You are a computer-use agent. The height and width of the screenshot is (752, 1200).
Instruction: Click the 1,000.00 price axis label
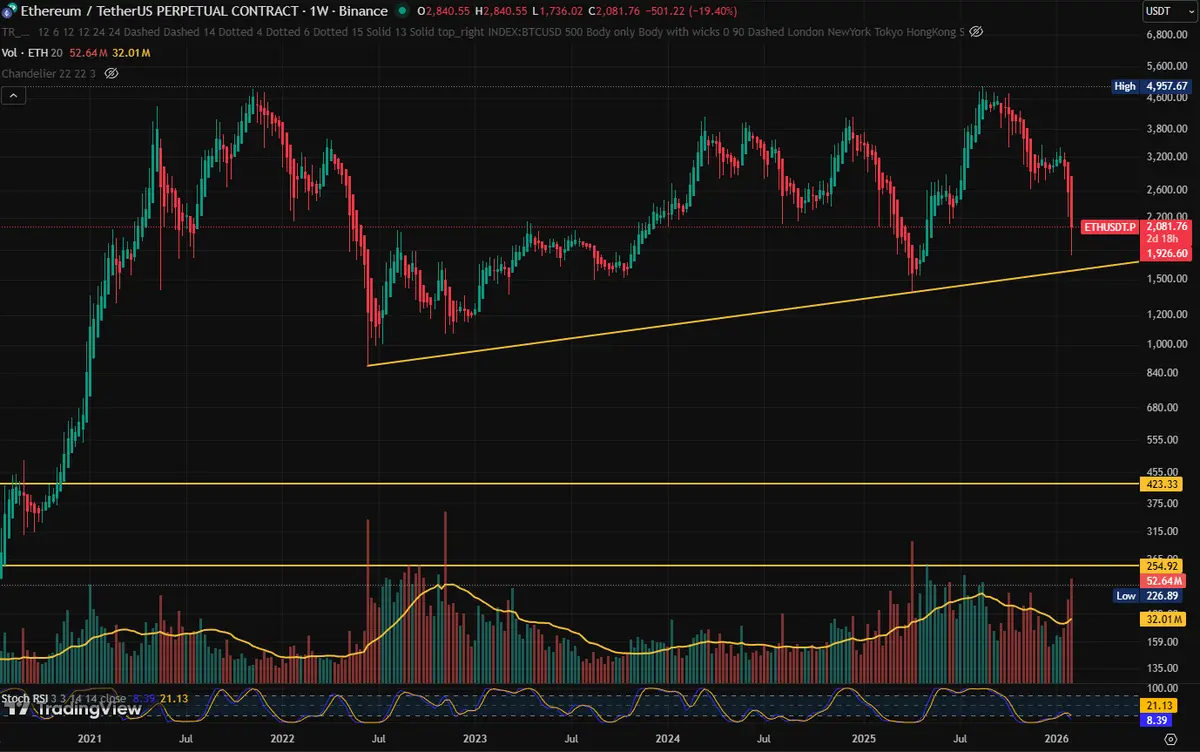pos(1166,345)
